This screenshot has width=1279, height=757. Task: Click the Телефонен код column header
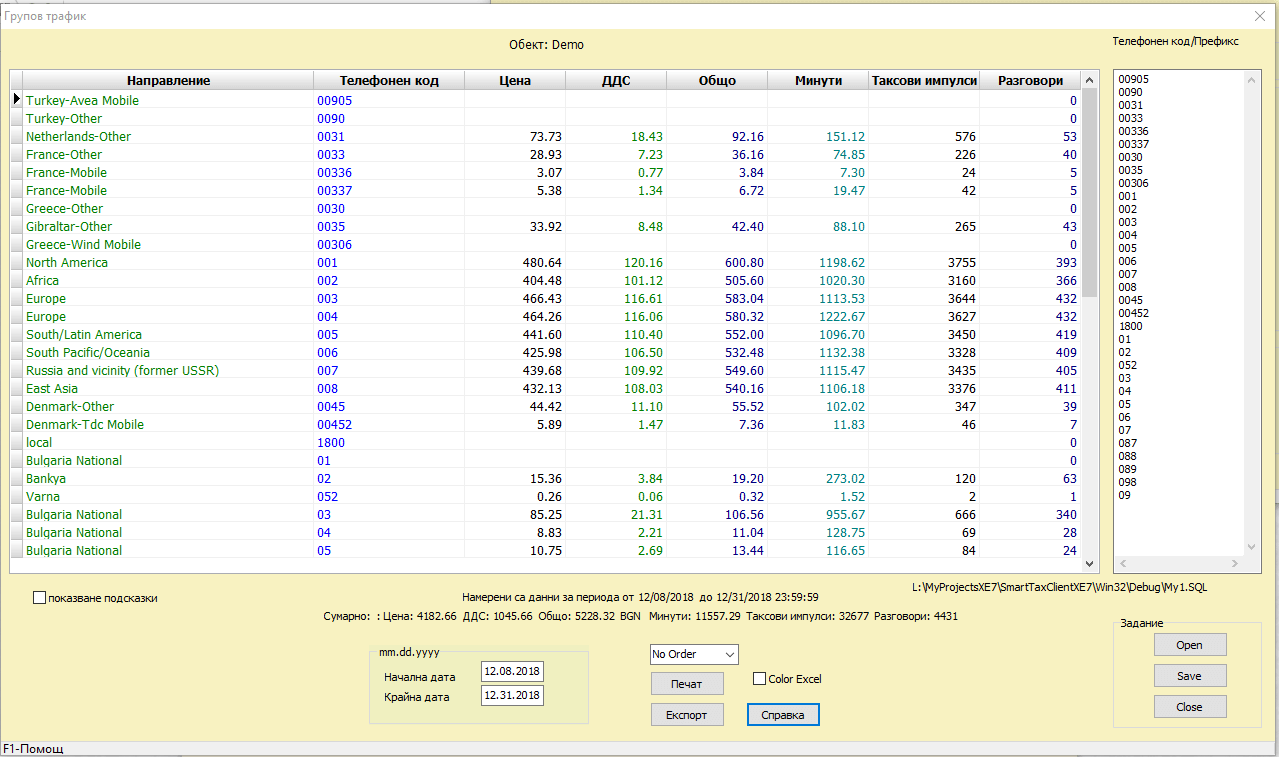point(389,81)
